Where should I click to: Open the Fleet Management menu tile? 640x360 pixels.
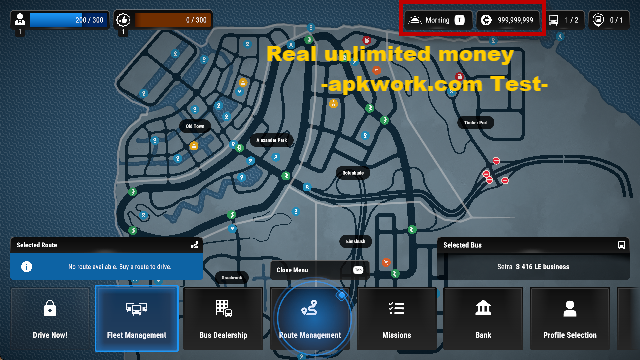pyautogui.click(x=137, y=318)
